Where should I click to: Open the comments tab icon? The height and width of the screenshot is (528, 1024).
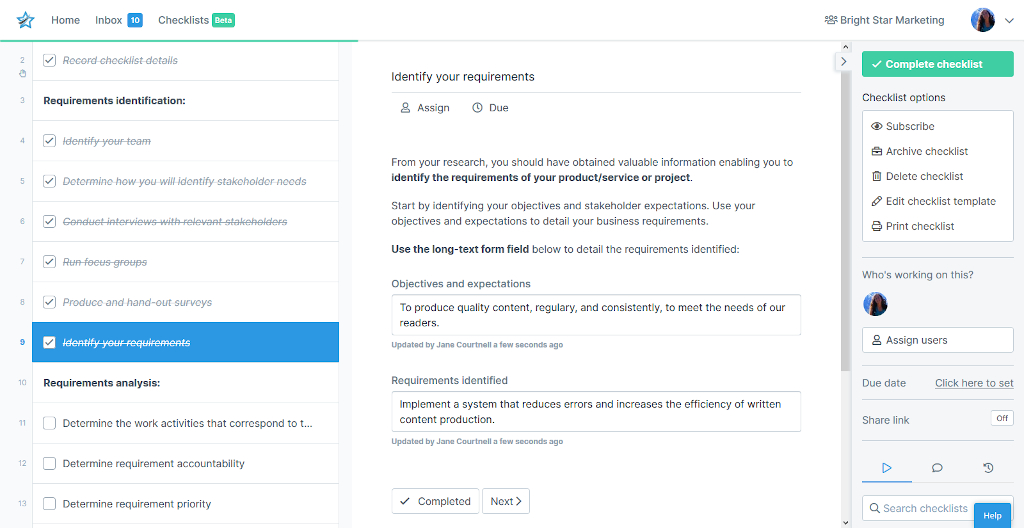937,467
